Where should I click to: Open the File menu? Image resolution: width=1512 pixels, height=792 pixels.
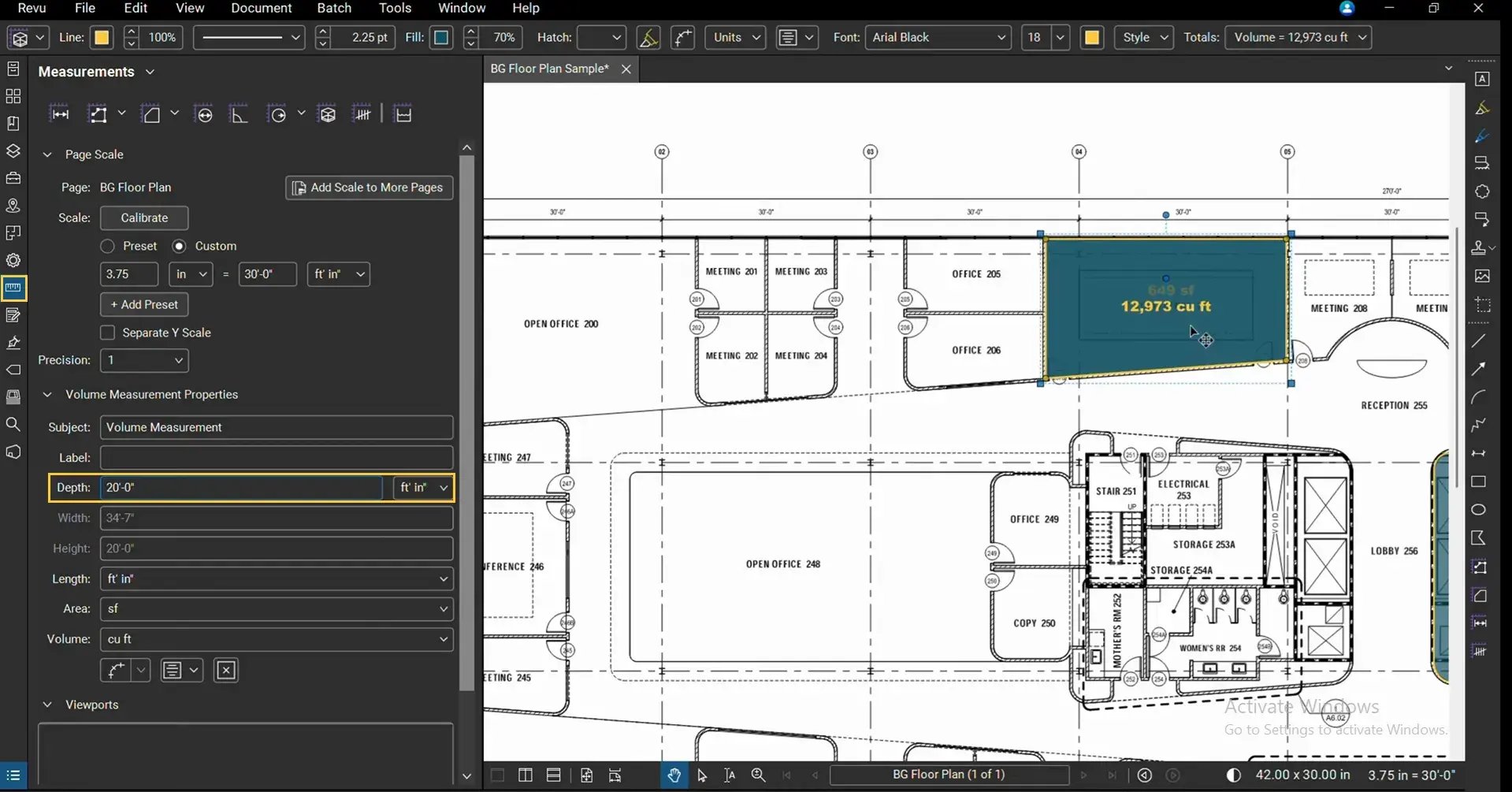tap(85, 8)
